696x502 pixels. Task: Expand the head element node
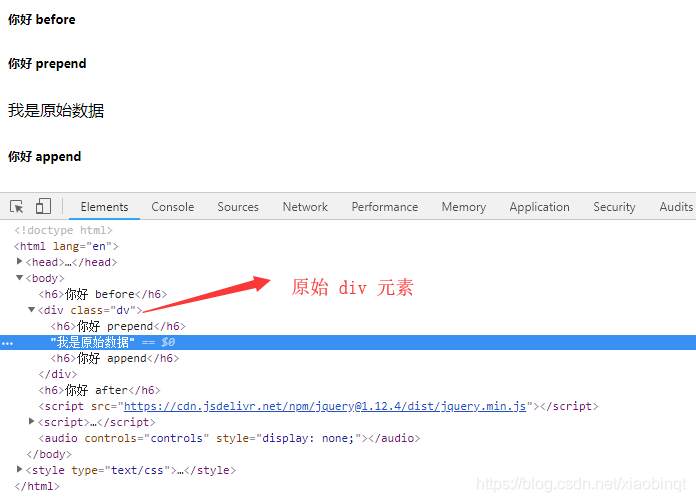pos(20,261)
